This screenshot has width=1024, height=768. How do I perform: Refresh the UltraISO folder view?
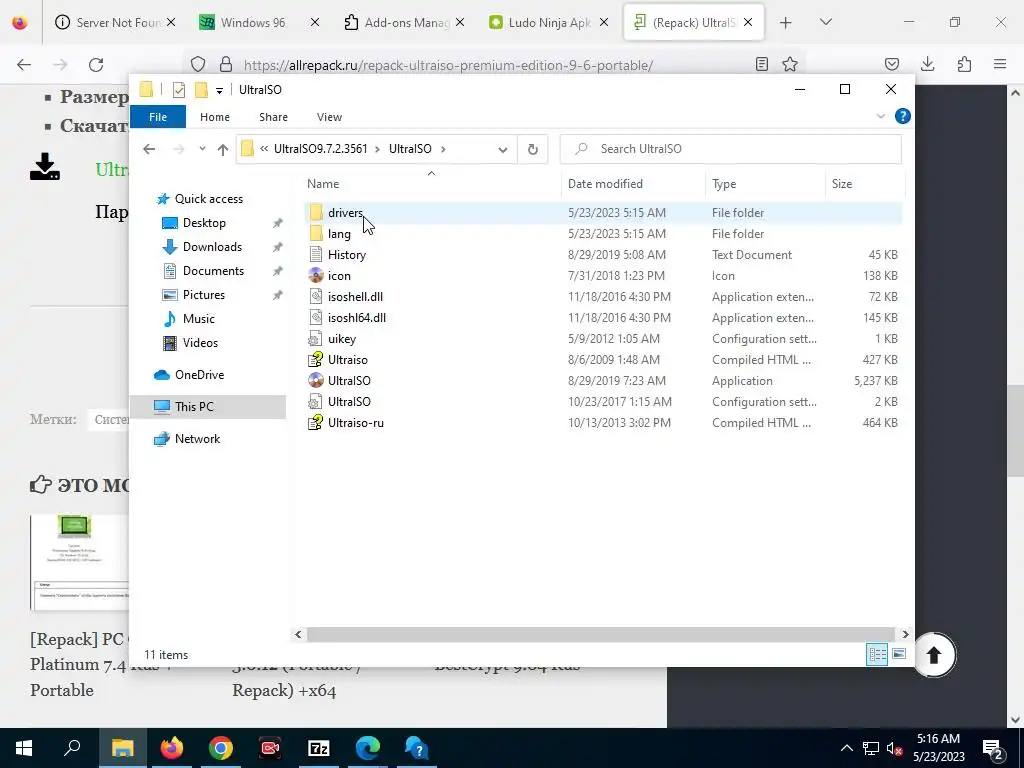coord(533,149)
